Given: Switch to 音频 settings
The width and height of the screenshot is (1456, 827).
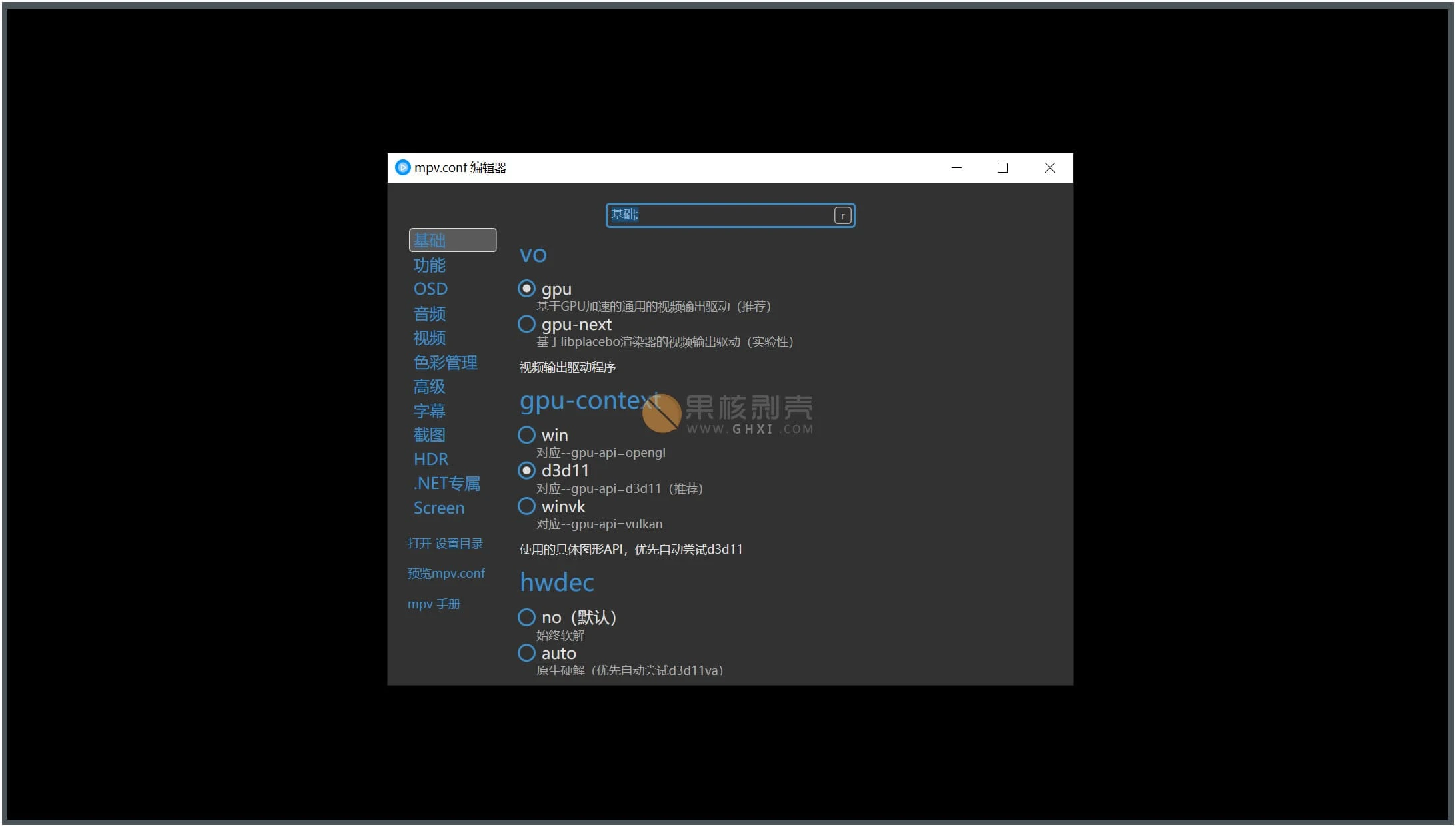Looking at the screenshot, I should pyautogui.click(x=429, y=313).
